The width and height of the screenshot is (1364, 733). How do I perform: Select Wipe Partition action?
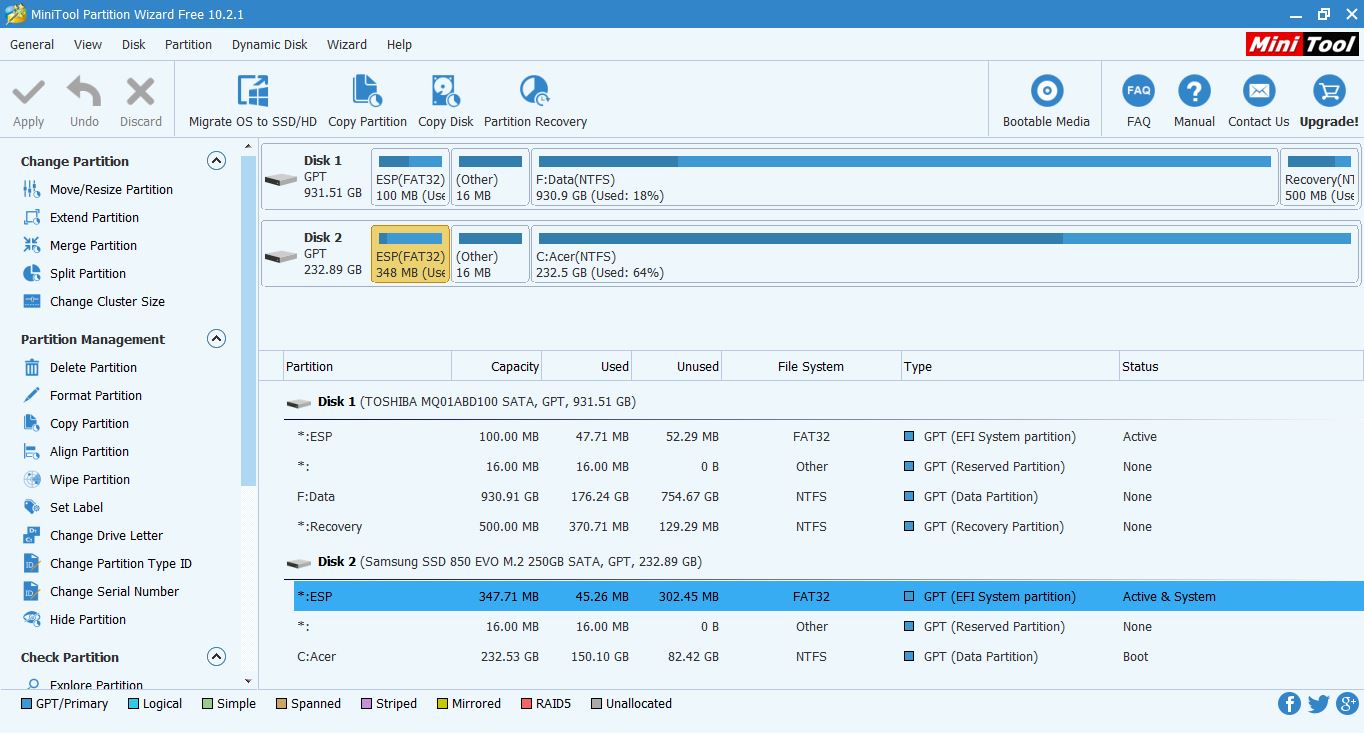(x=89, y=479)
